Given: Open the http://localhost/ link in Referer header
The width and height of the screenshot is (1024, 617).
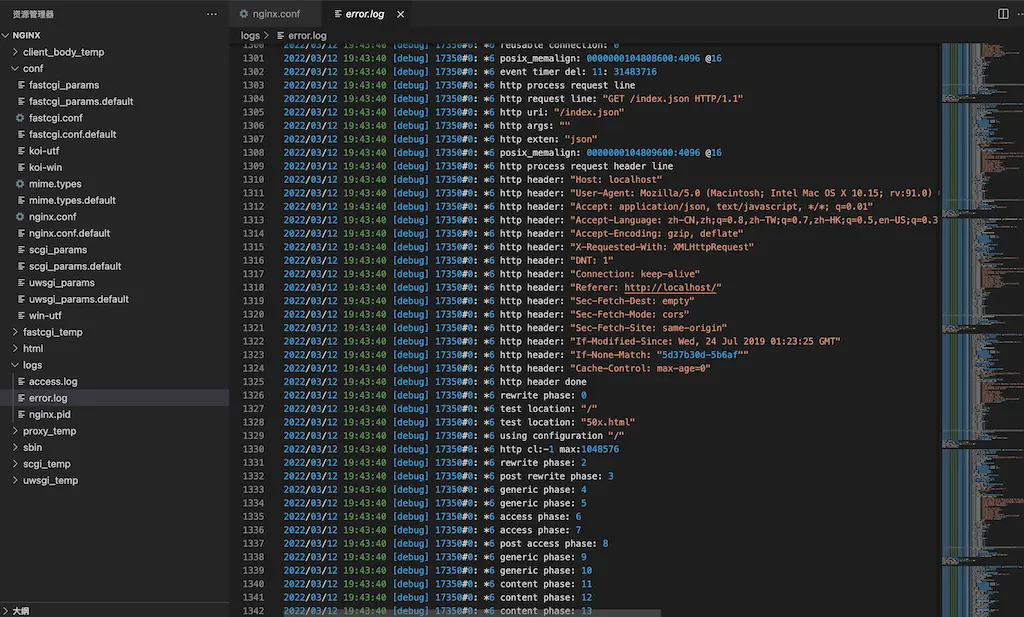Looking at the screenshot, I should tap(670, 288).
